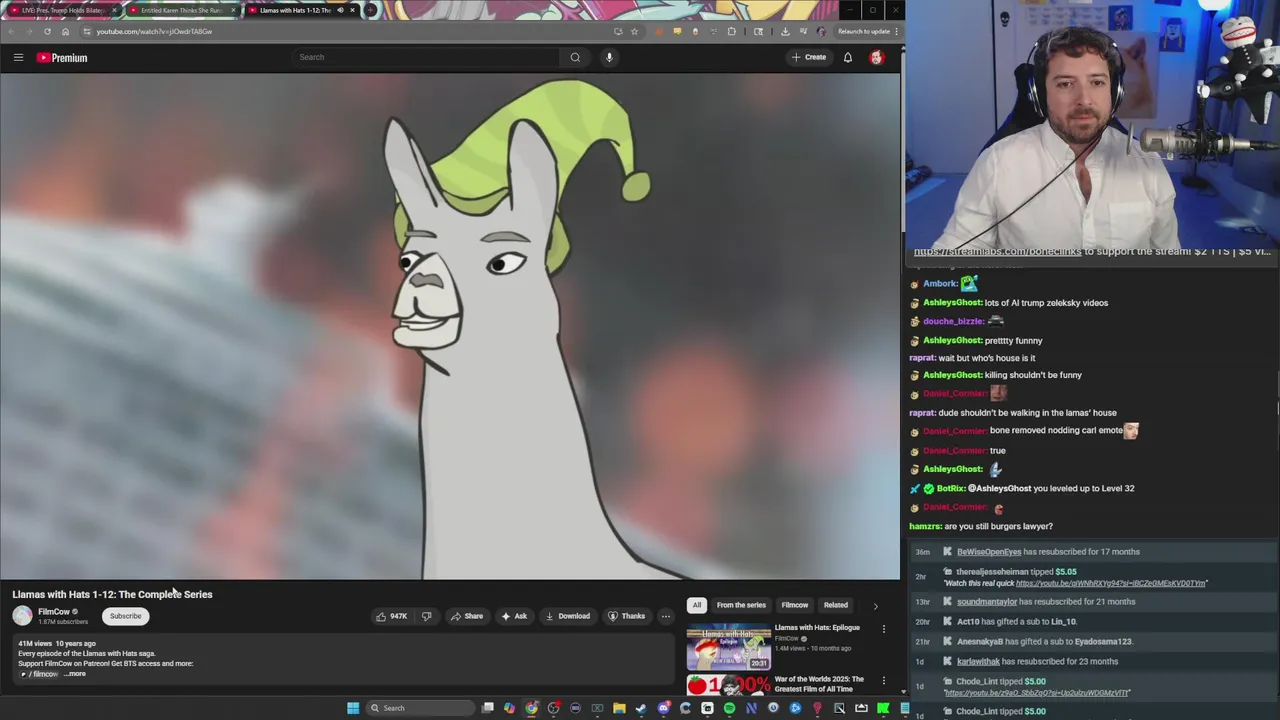Reload the page in browser toolbar
Viewport: 1280px width, 720px height.
[x=47, y=31]
